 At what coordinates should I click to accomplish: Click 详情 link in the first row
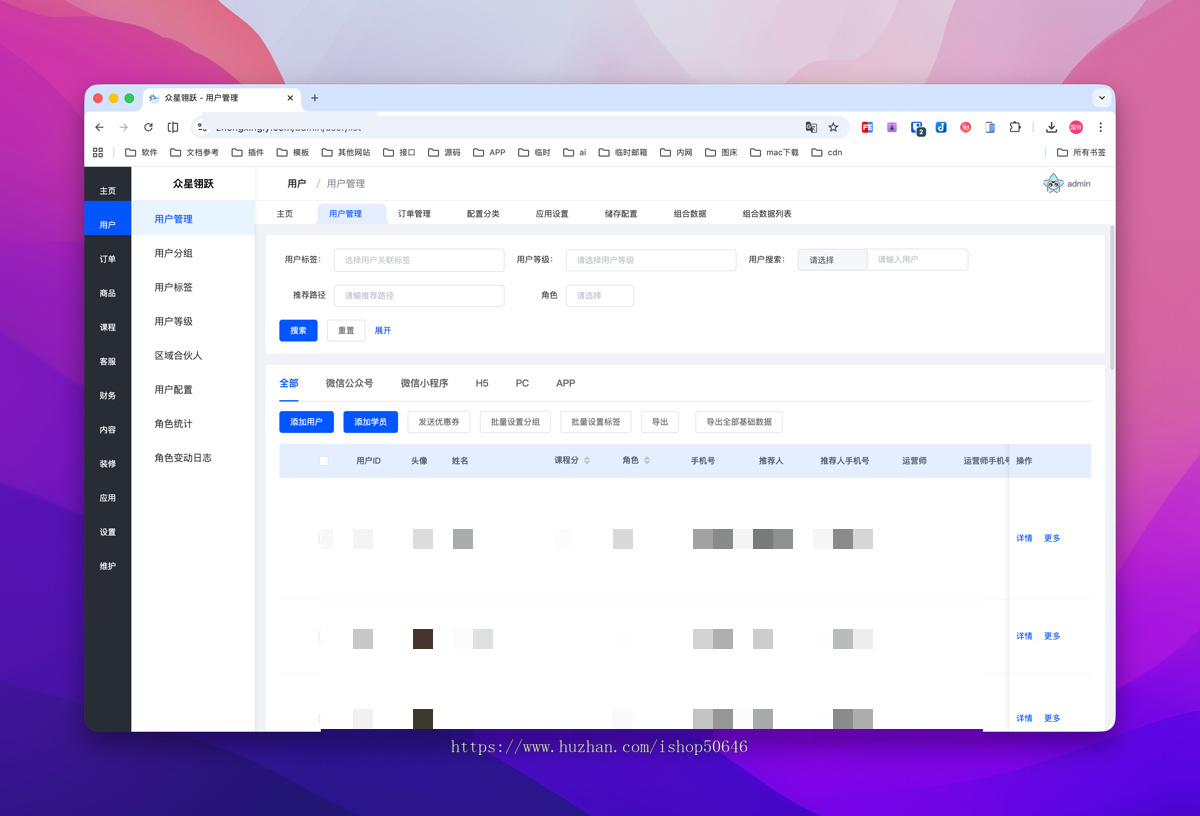click(x=1024, y=538)
